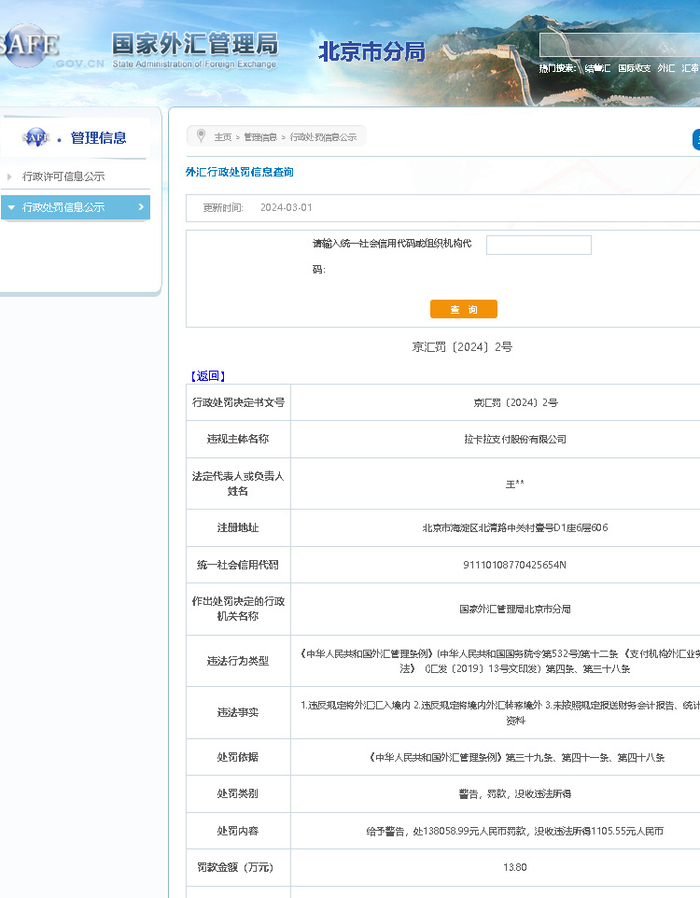Open 主页 in the breadcrumb
This screenshot has width=700, height=898.
tap(222, 137)
